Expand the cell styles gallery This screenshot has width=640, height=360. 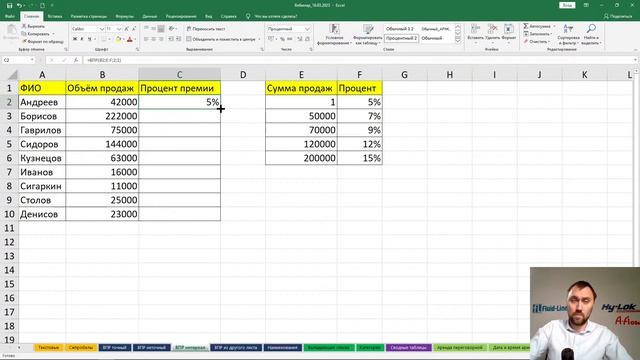(x=458, y=40)
